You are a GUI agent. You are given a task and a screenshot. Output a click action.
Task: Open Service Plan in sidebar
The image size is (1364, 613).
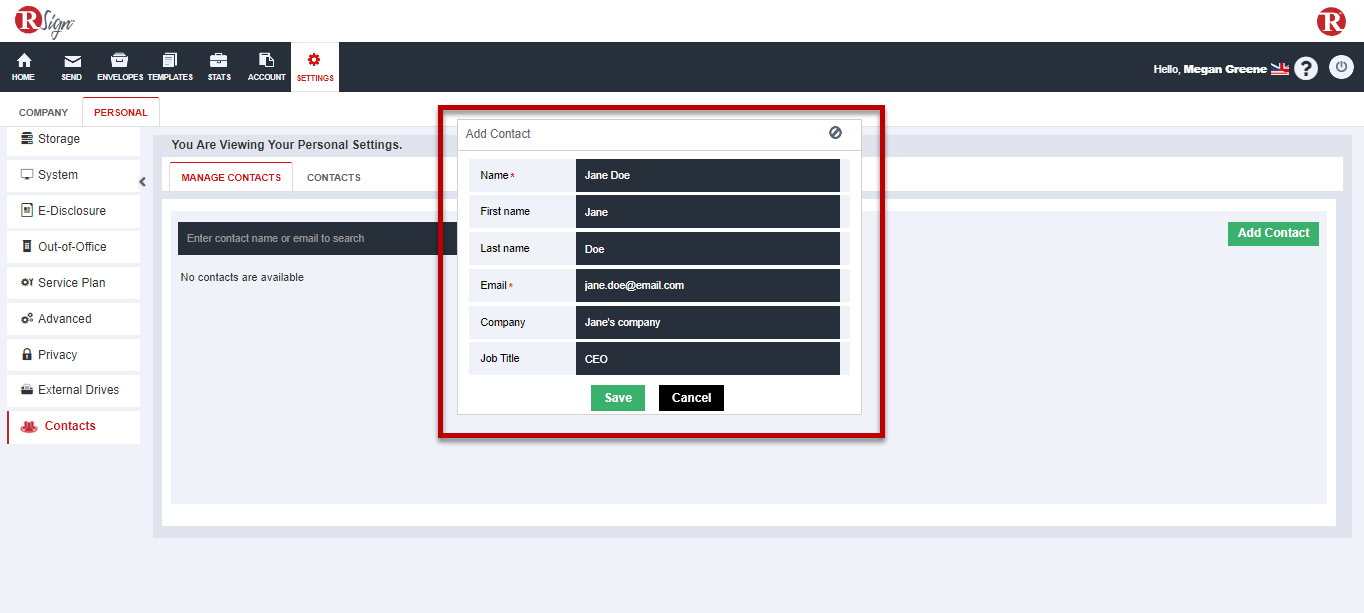74,283
